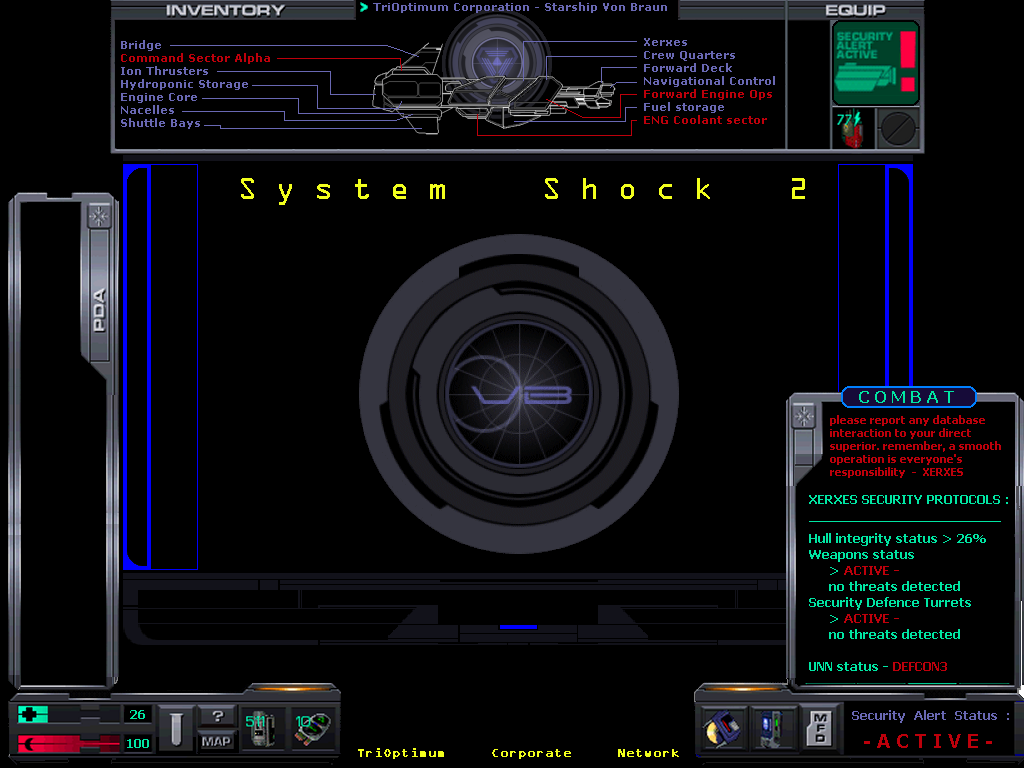The height and width of the screenshot is (768, 1024).
Task: Click the Security Alert Active camera icon
Action: click(875, 63)
